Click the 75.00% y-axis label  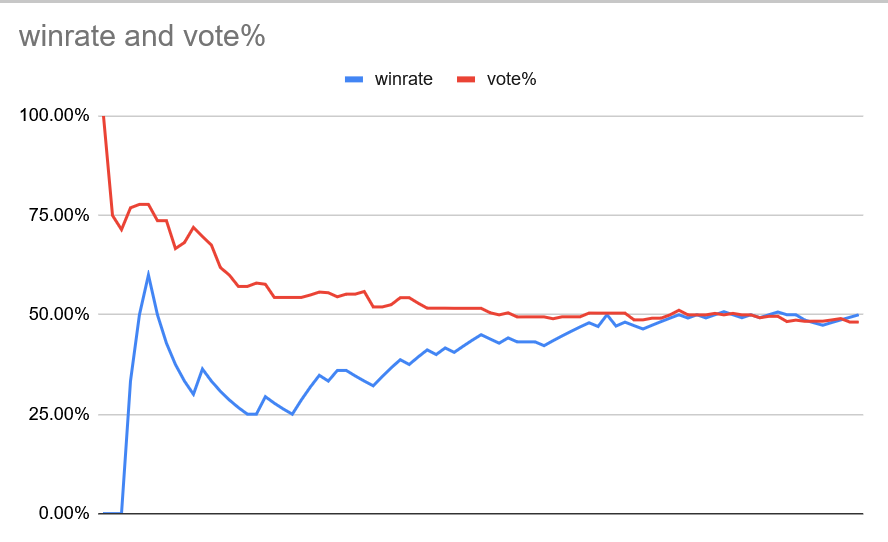point(59,215)
